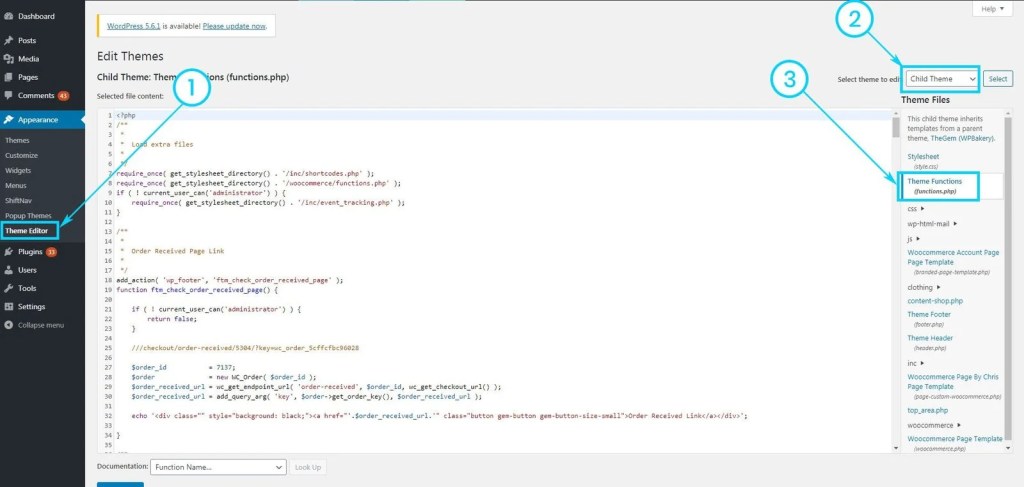
Task: Click the Posts pin icon
Action: tap(8, 40)
